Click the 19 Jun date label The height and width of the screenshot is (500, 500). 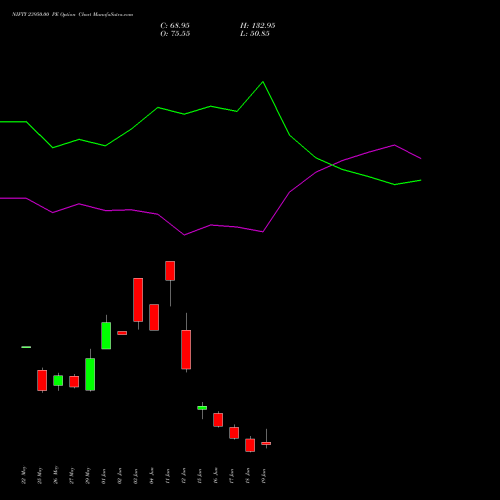[264, 476]
